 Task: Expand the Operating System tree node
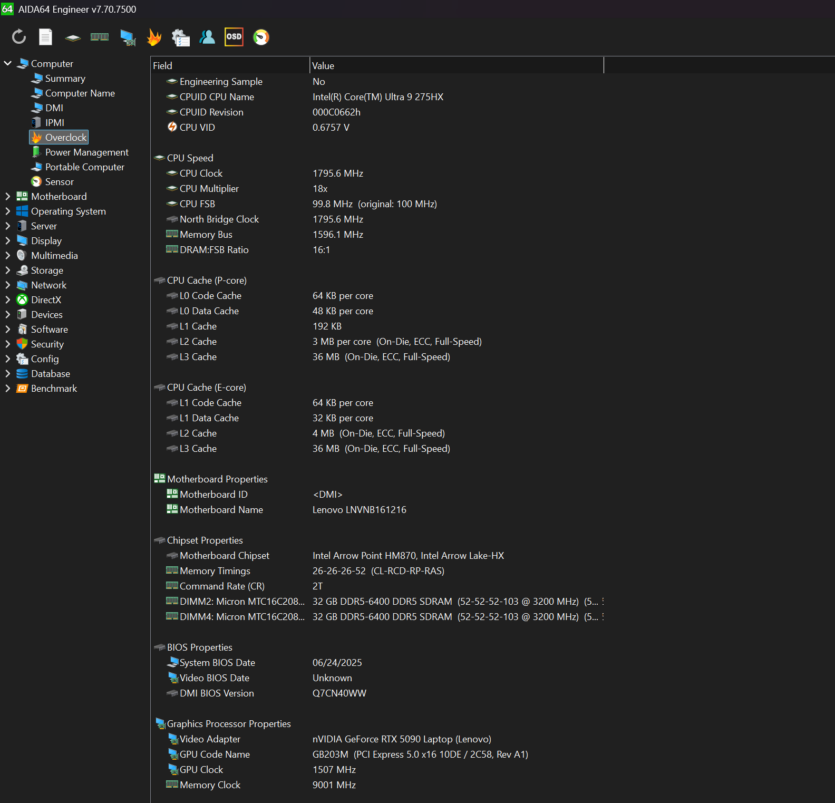click(7, 211)
